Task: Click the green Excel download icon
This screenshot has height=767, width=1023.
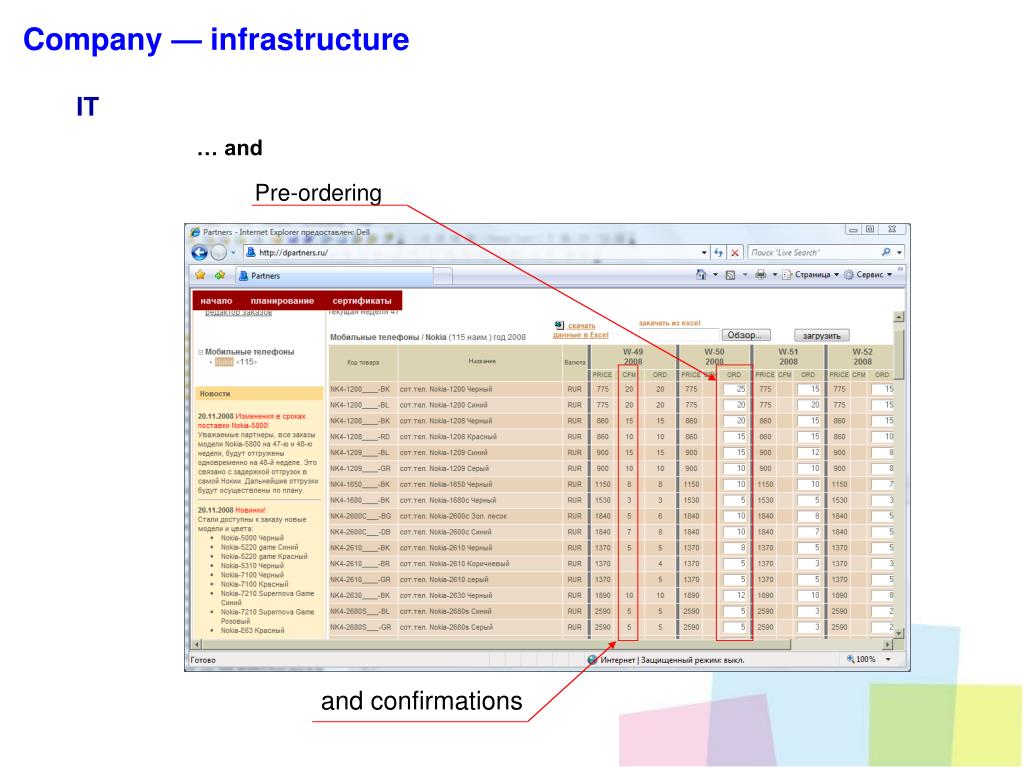Action: [559, 325]
